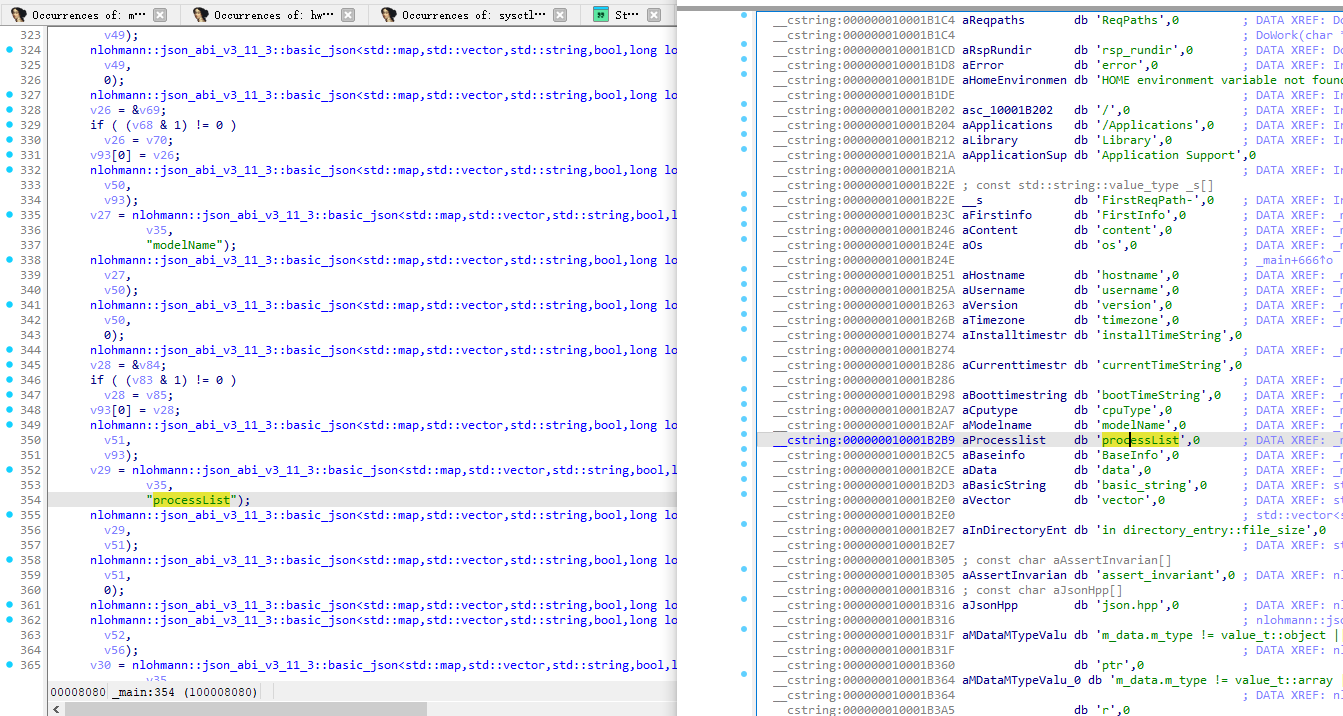Toggle breakpoint dot on pseudocode line 329
Image resolution: width=1343 pixels, height=716 pixels.
click(x=10, y=125)
